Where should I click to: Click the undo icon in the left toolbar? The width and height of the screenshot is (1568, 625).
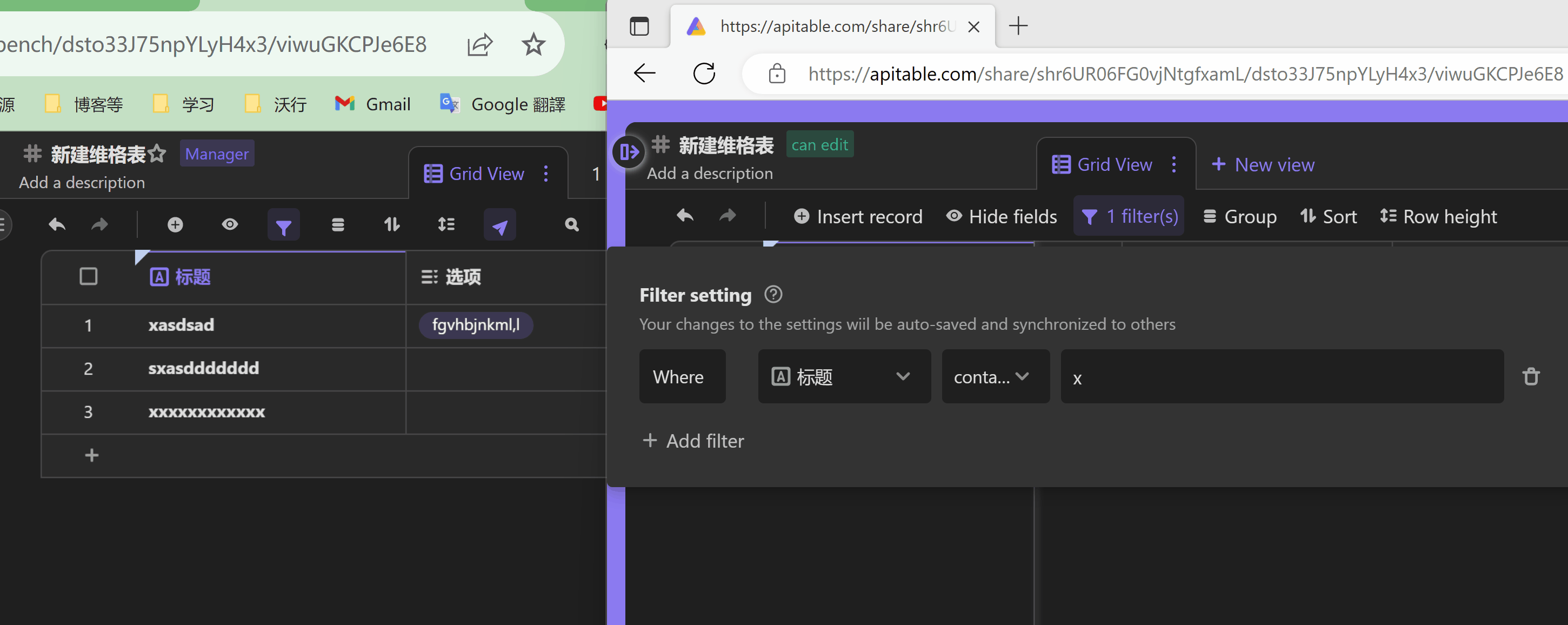[56, 224]
